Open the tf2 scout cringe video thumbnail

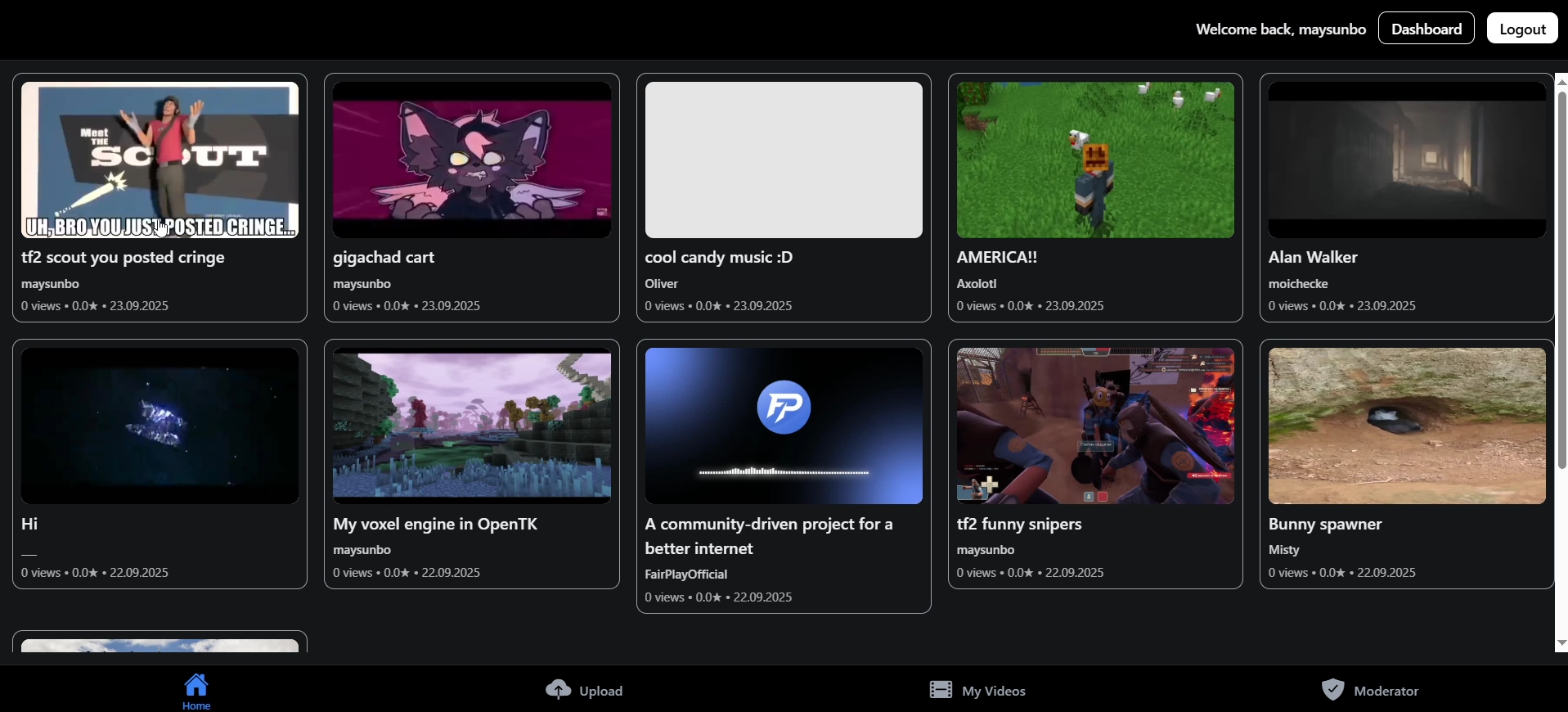[160, 160]
